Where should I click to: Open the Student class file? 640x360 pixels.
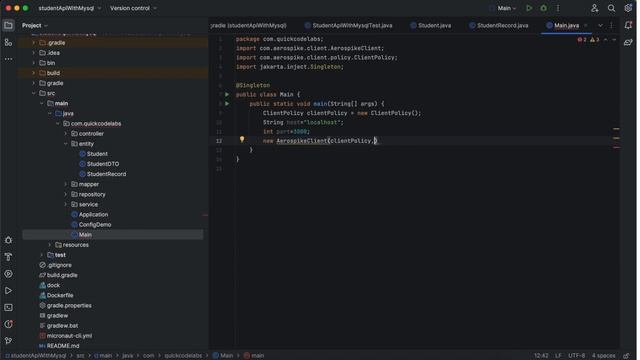(x=97, y=154)
